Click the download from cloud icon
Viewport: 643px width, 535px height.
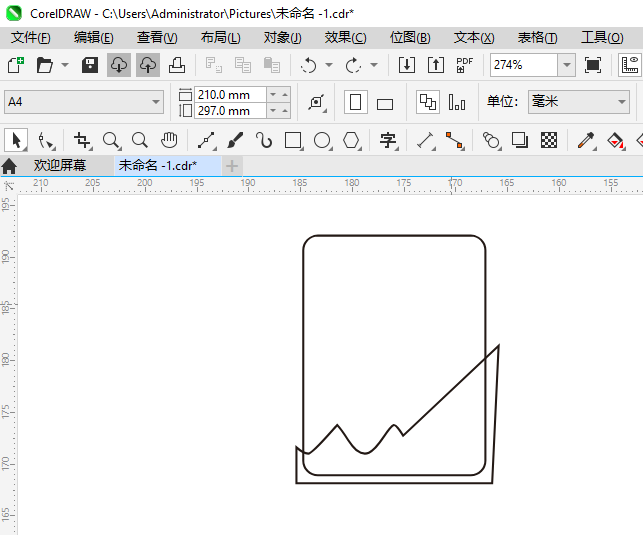click(x=119, y=65)
